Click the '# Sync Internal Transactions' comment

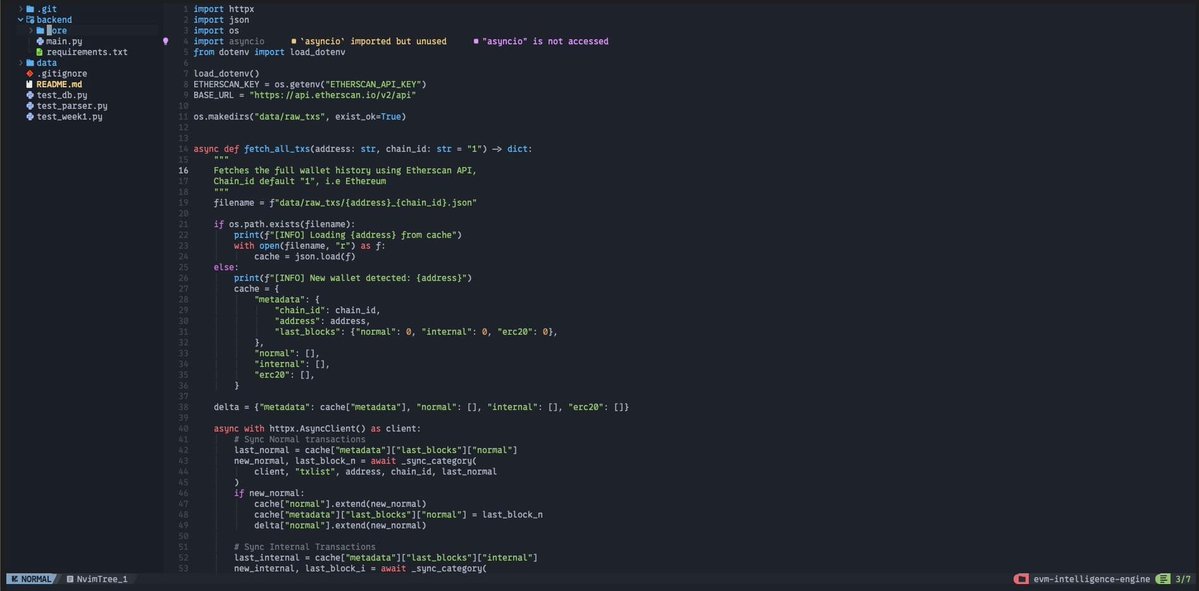click(x=304, y=547)
